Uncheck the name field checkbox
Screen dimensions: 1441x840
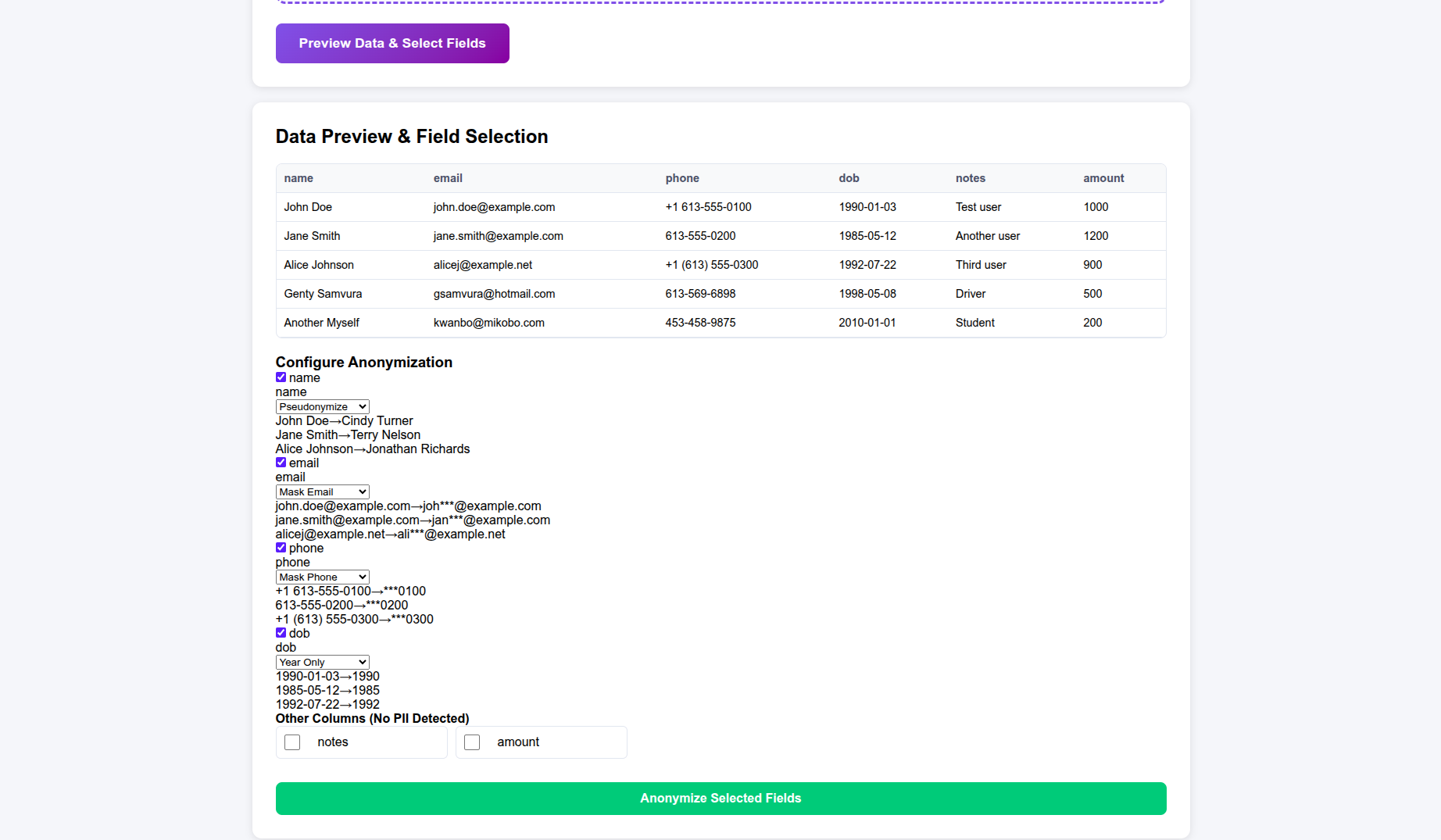click(x=281, y=377)
